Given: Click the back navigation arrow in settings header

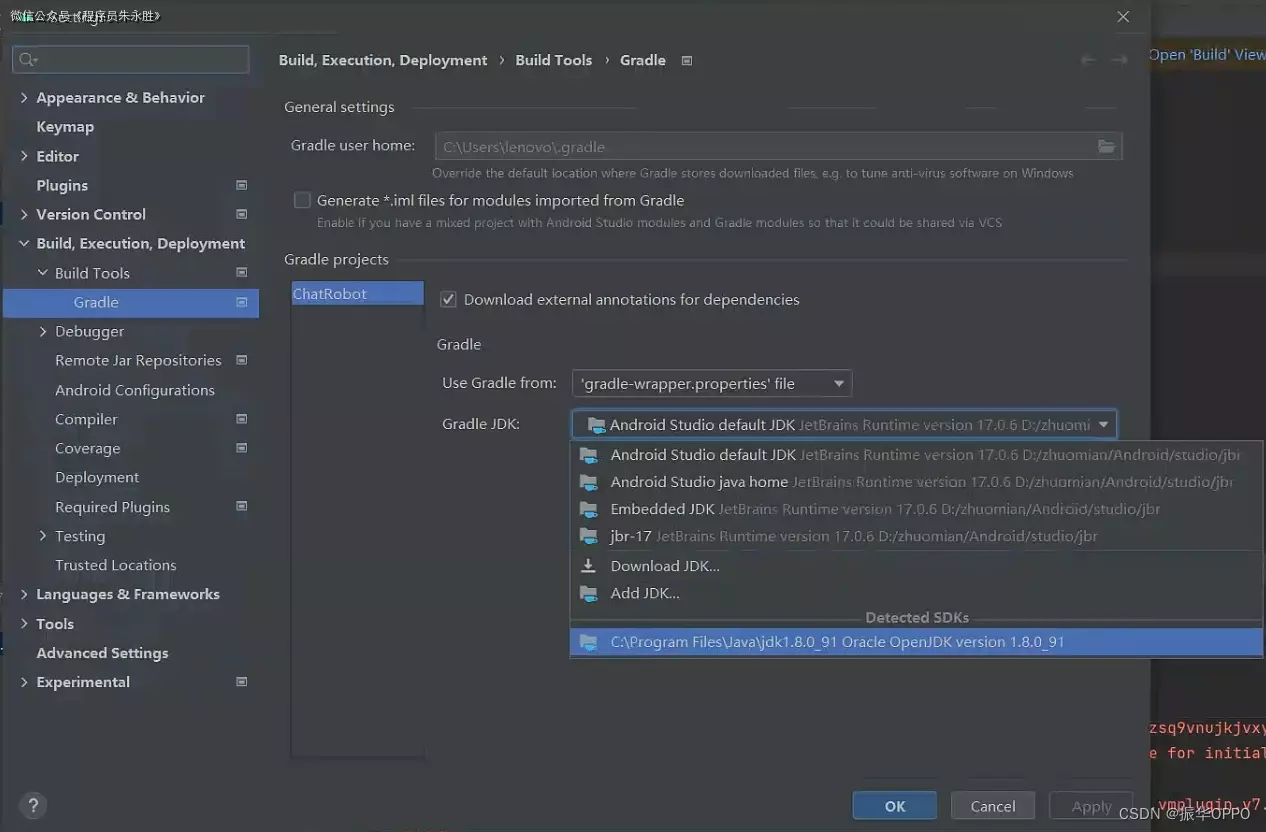Looking at the screenshot, I should click(1088, 60).
